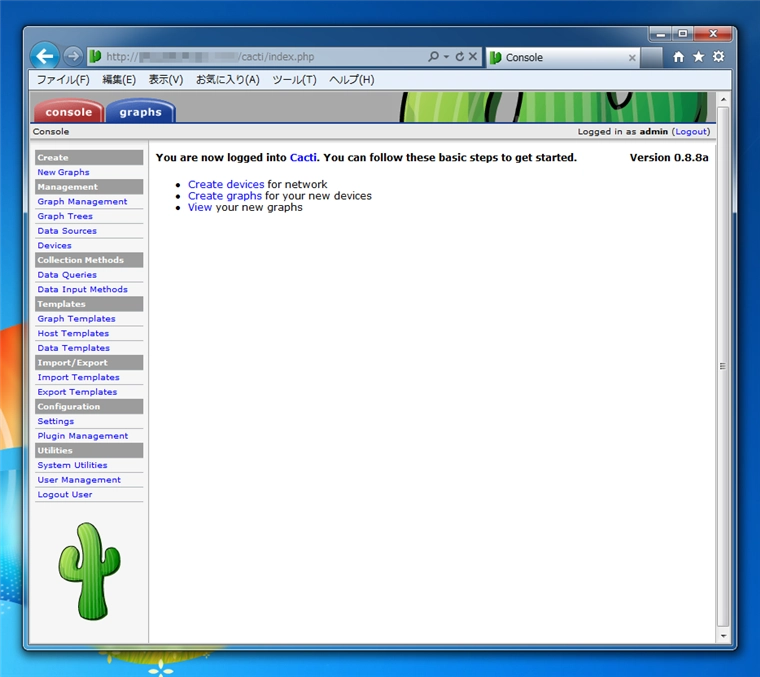This screenshot has width=760, height=677.
Task: Click the browser forward arrow button
Action: pos(73,56)
